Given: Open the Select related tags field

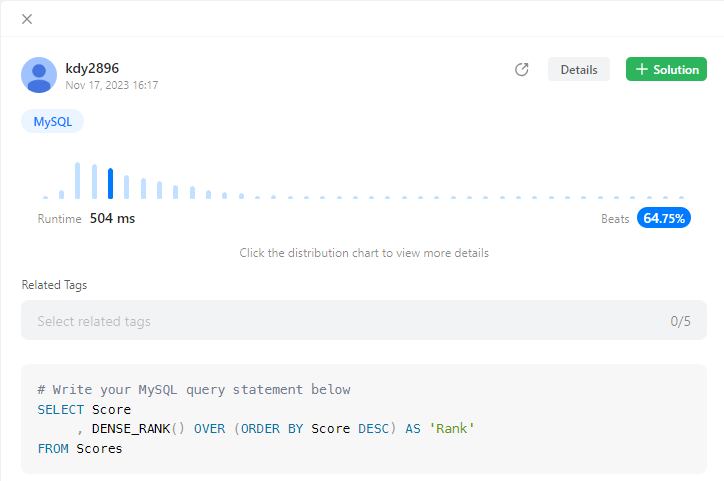Looking at the screenshot, I should (x=364, y=320).
